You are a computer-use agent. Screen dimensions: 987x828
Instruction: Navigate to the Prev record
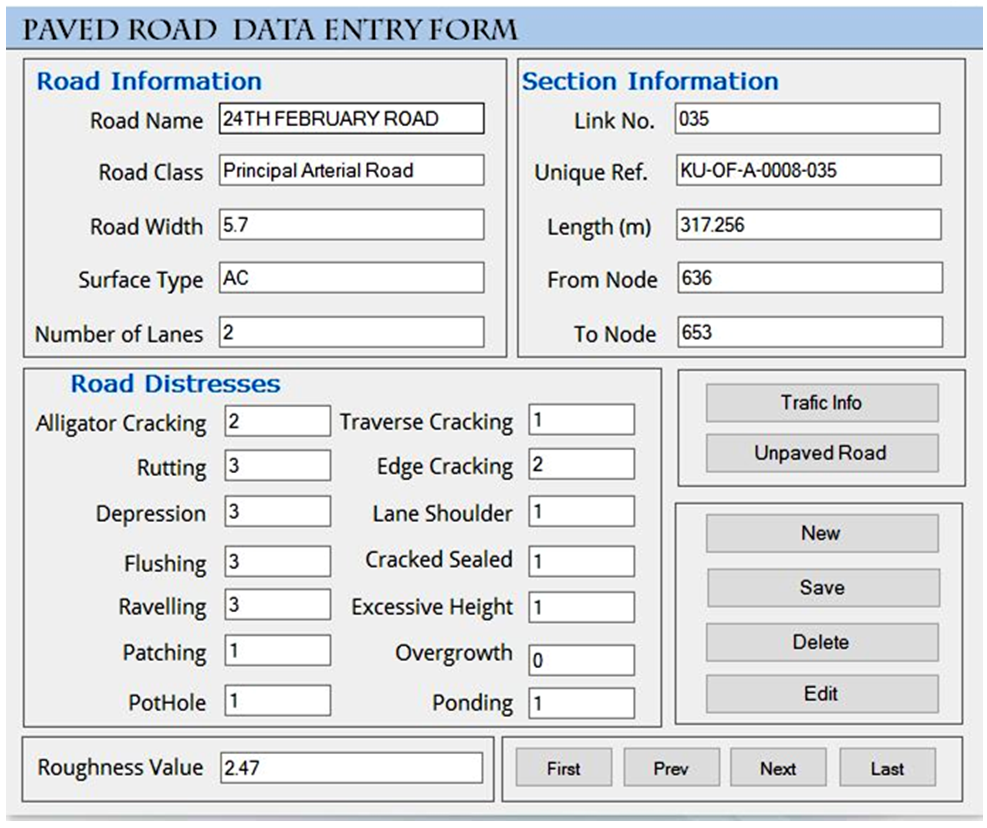(671, 768)
